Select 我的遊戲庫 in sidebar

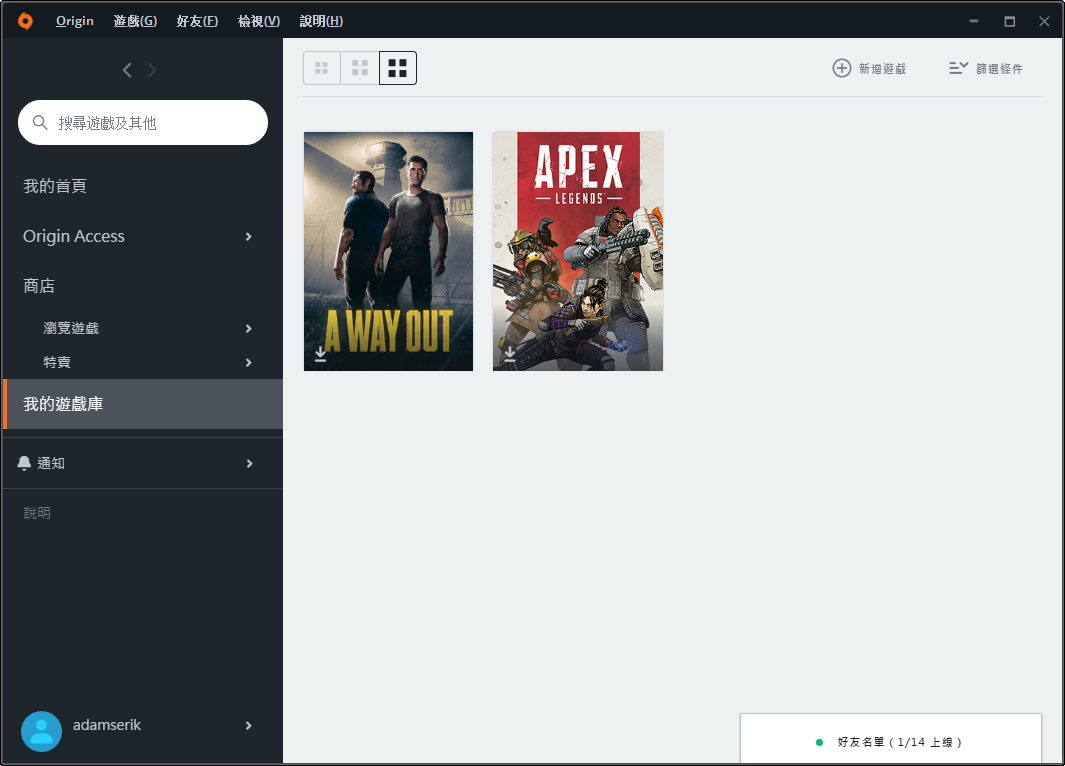[x=143, y=404]
